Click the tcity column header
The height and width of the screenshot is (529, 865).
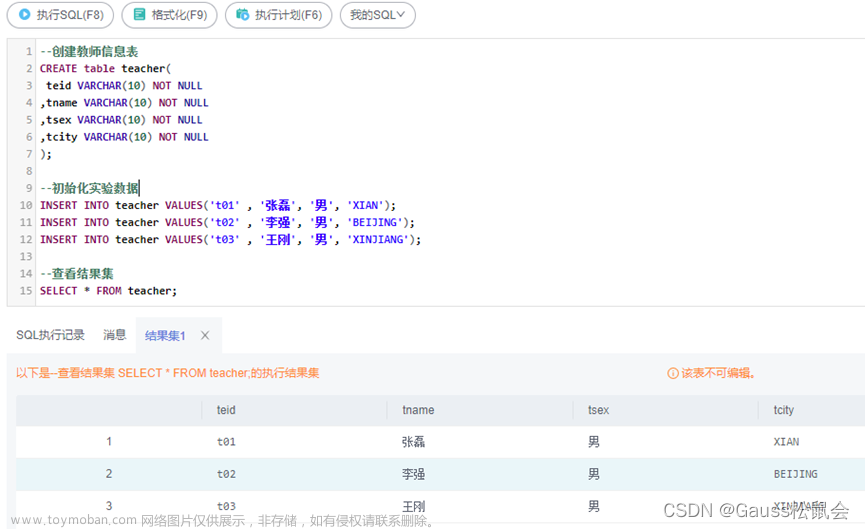click(x=783, y=410)
